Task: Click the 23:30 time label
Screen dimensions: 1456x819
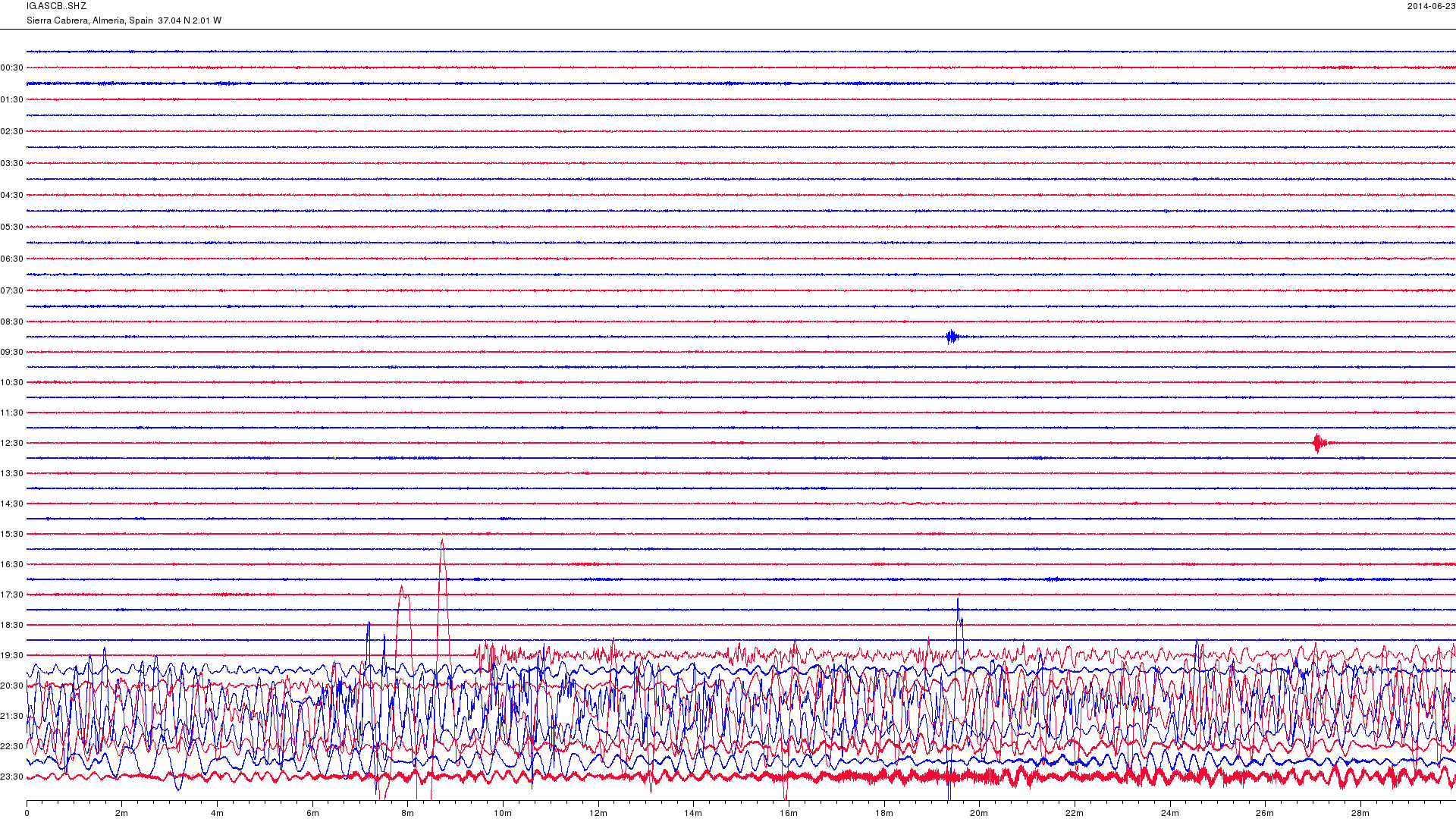Action: click(12, 777)
